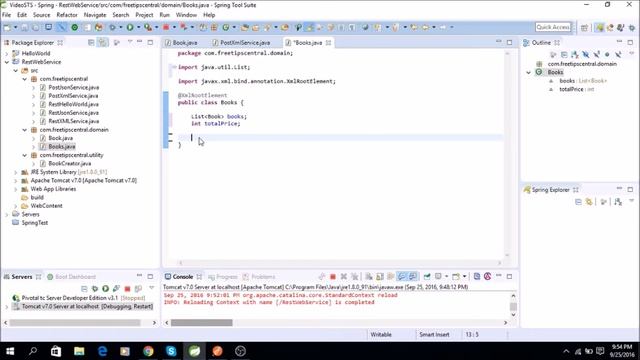
Task: Switch to the Debug perspective icon
Action: coord(632,27)
